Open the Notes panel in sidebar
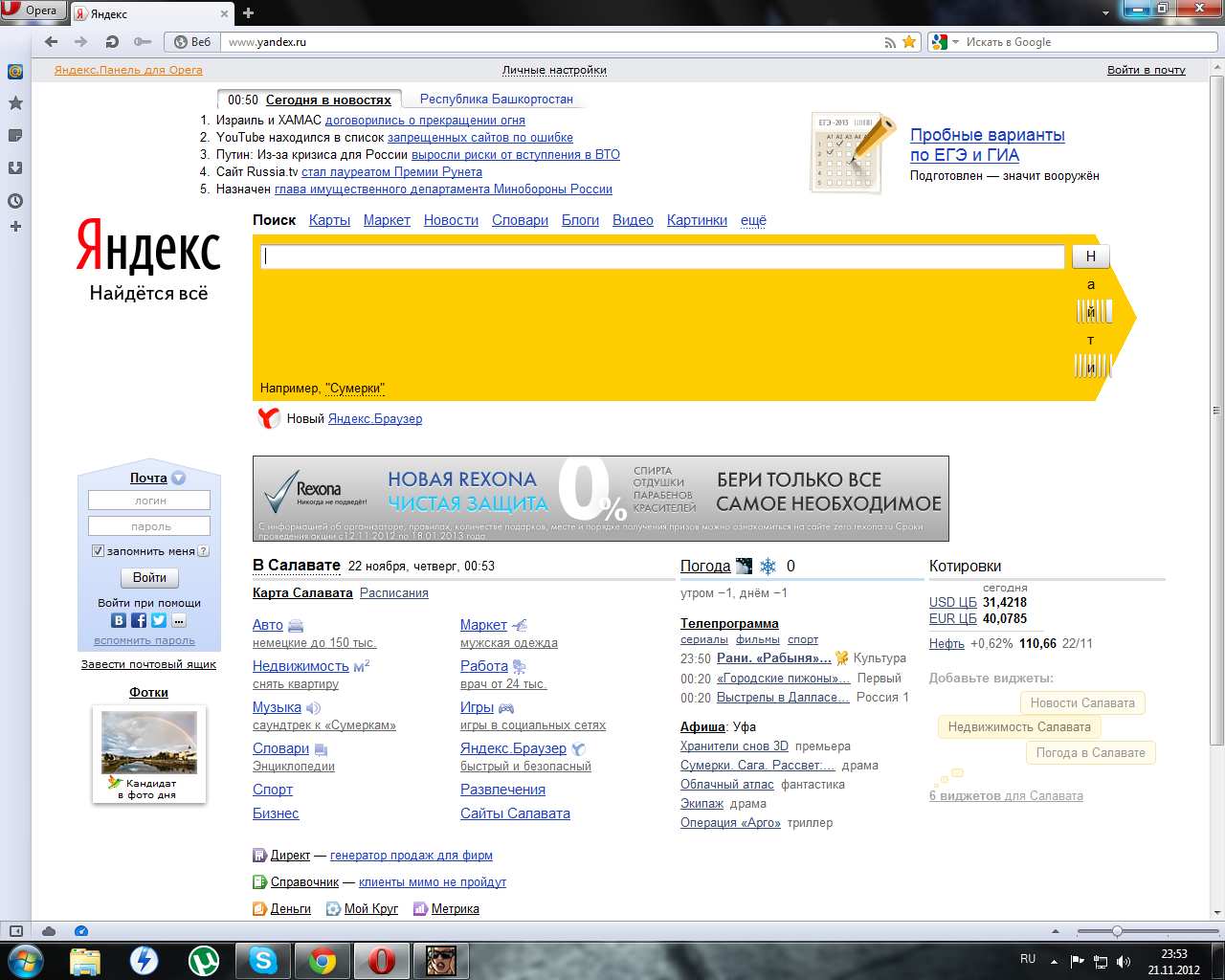 coord(15,136)
